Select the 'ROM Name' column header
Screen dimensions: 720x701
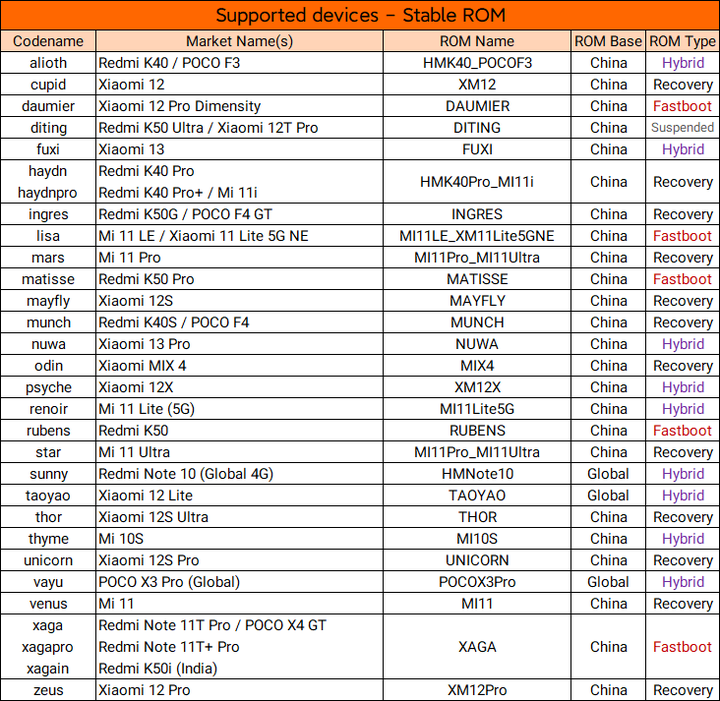click(x=477, y=41)
